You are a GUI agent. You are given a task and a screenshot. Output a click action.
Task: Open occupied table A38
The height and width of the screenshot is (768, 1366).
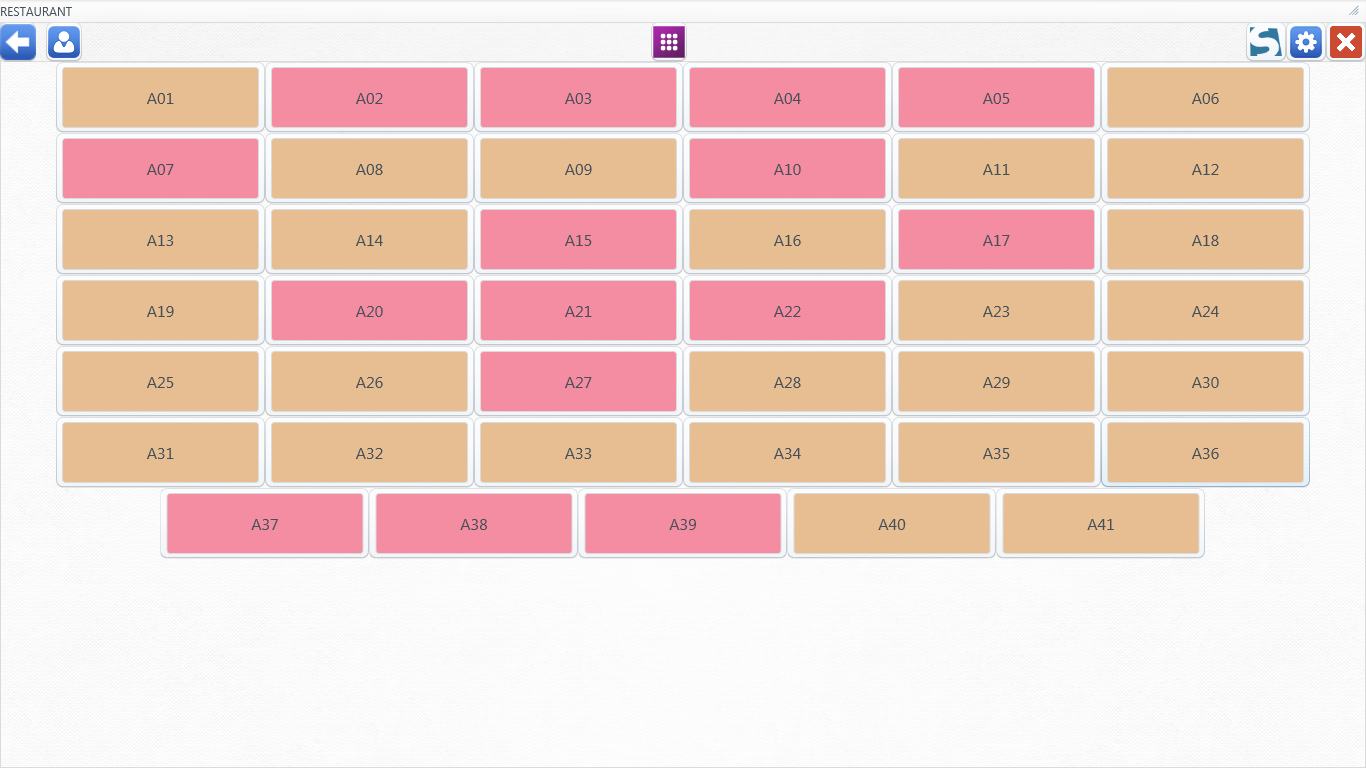point(474,524)
